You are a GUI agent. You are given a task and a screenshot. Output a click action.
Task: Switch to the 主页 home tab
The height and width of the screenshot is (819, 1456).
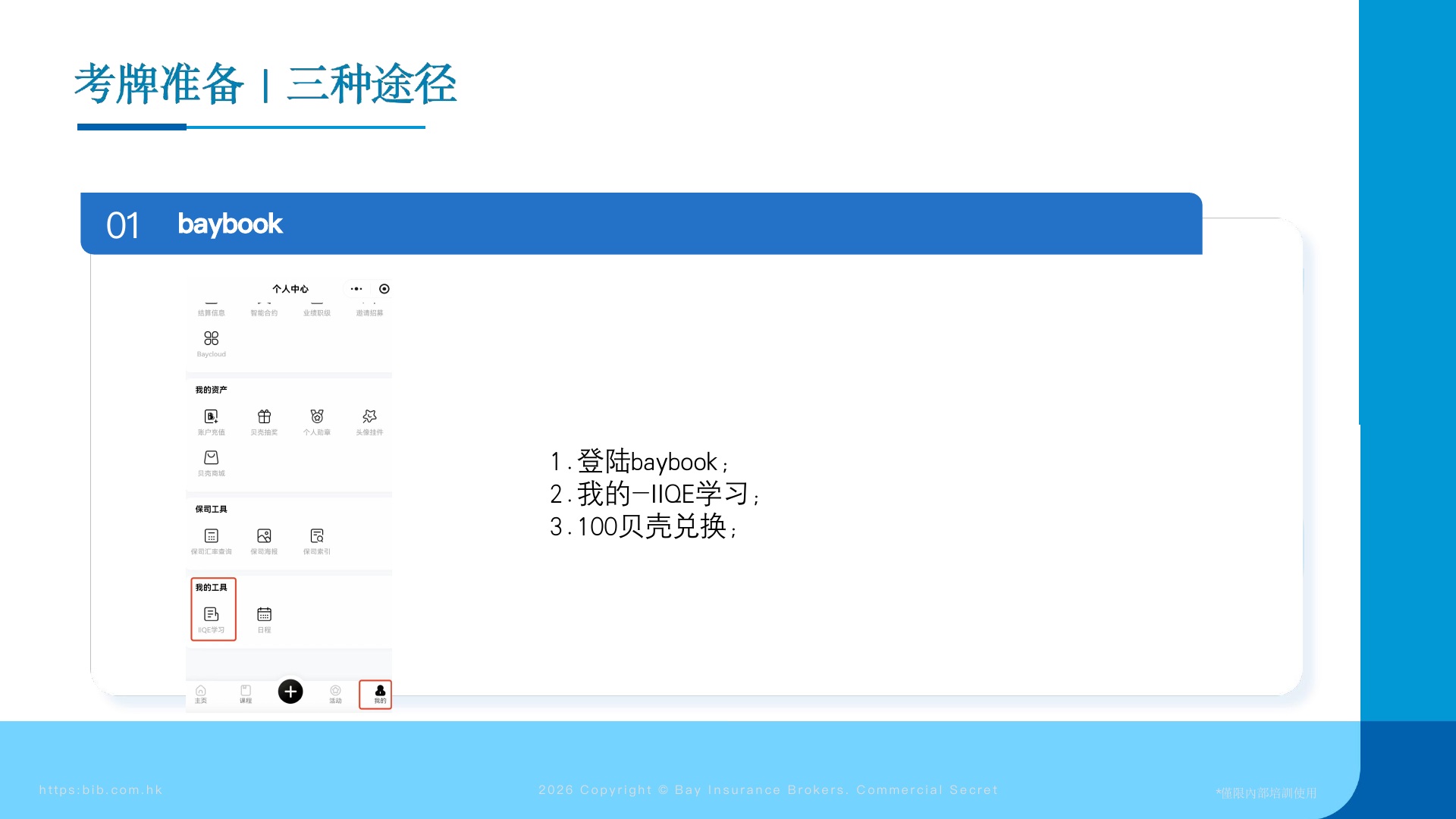point(200,695)
